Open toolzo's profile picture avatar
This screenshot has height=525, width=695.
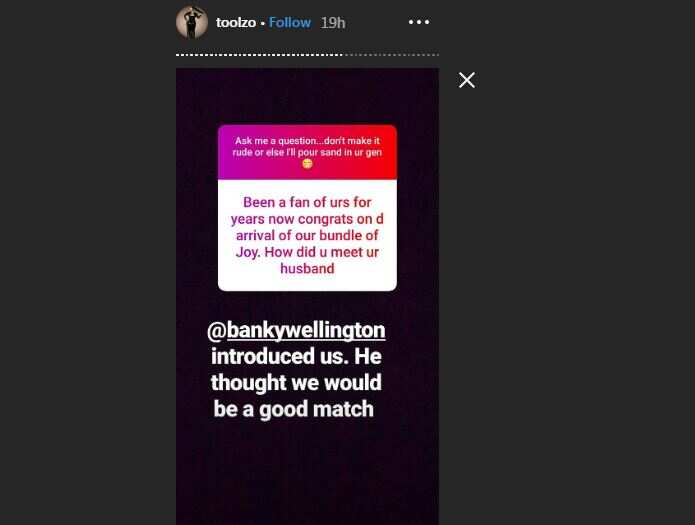click(191, 22)
